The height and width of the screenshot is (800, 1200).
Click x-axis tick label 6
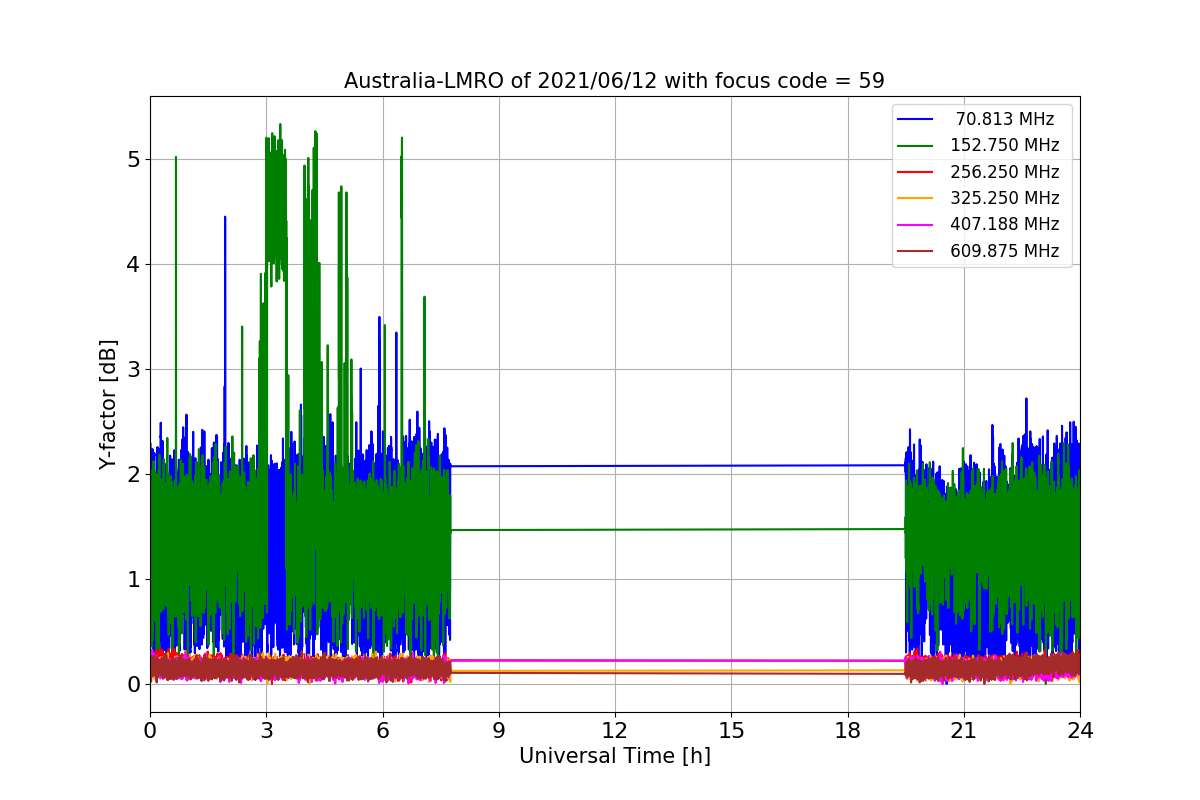[x=382, y=731]
